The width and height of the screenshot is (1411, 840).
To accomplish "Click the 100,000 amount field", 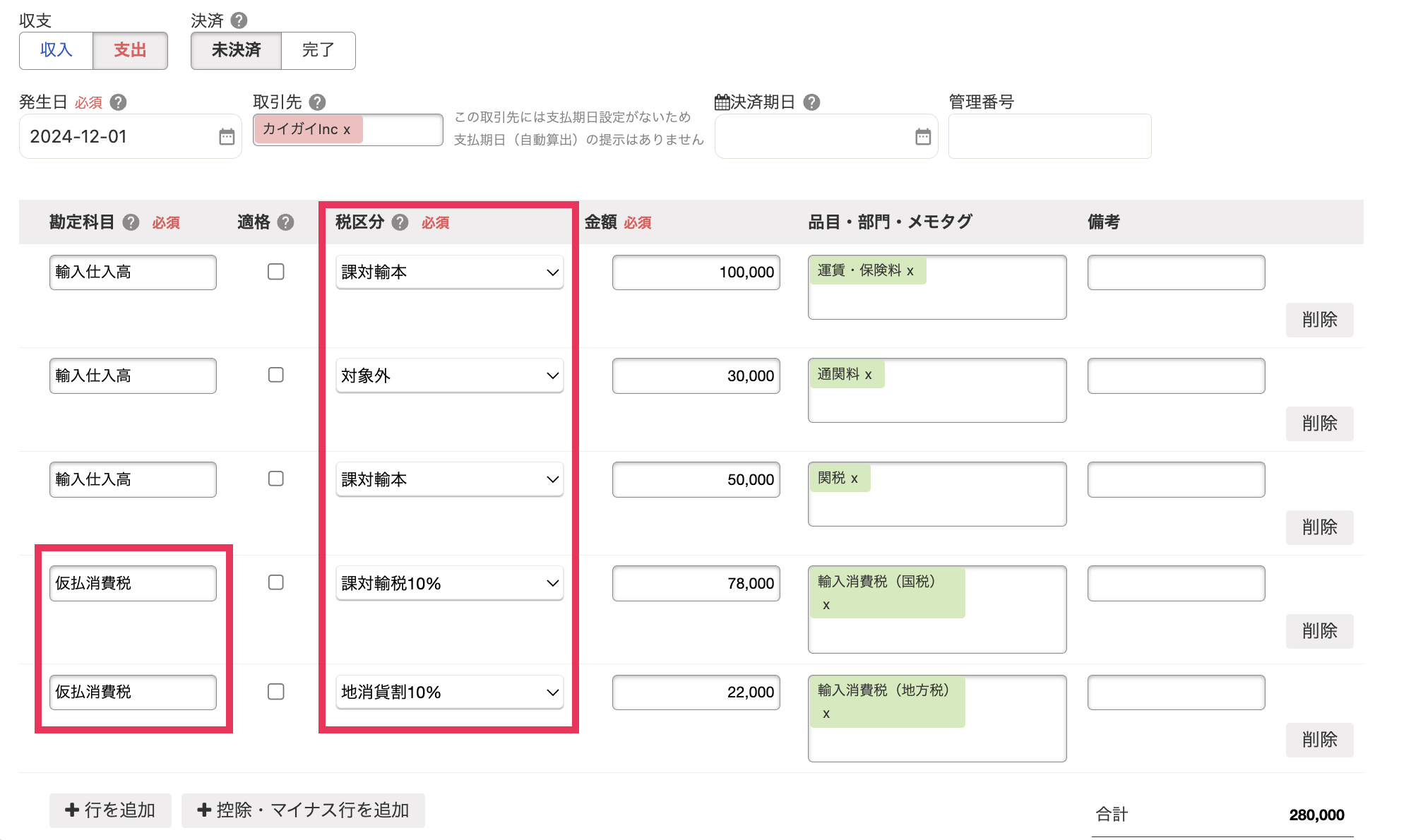I will 696,272.
